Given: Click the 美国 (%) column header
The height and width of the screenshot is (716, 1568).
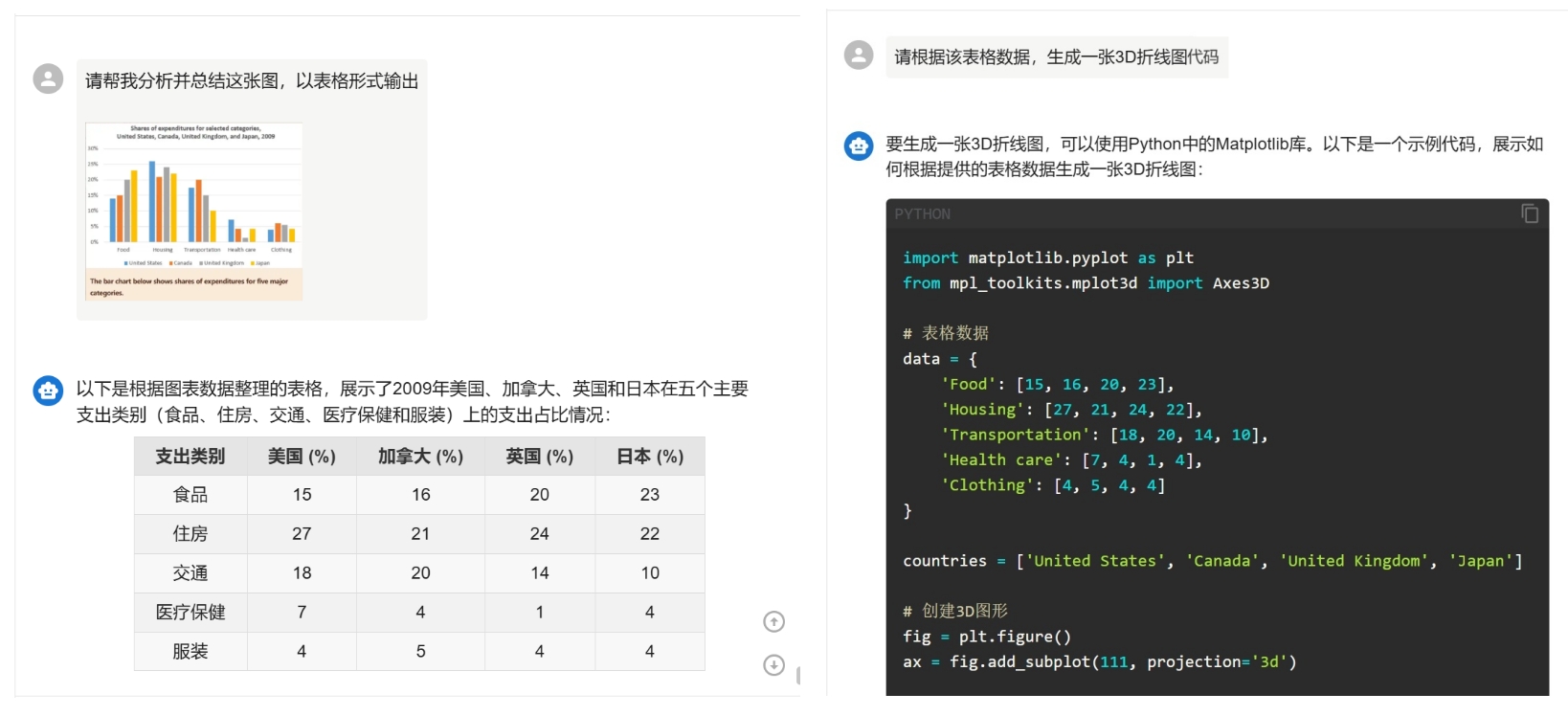Looking at the screenshot, I should (302, 457).
